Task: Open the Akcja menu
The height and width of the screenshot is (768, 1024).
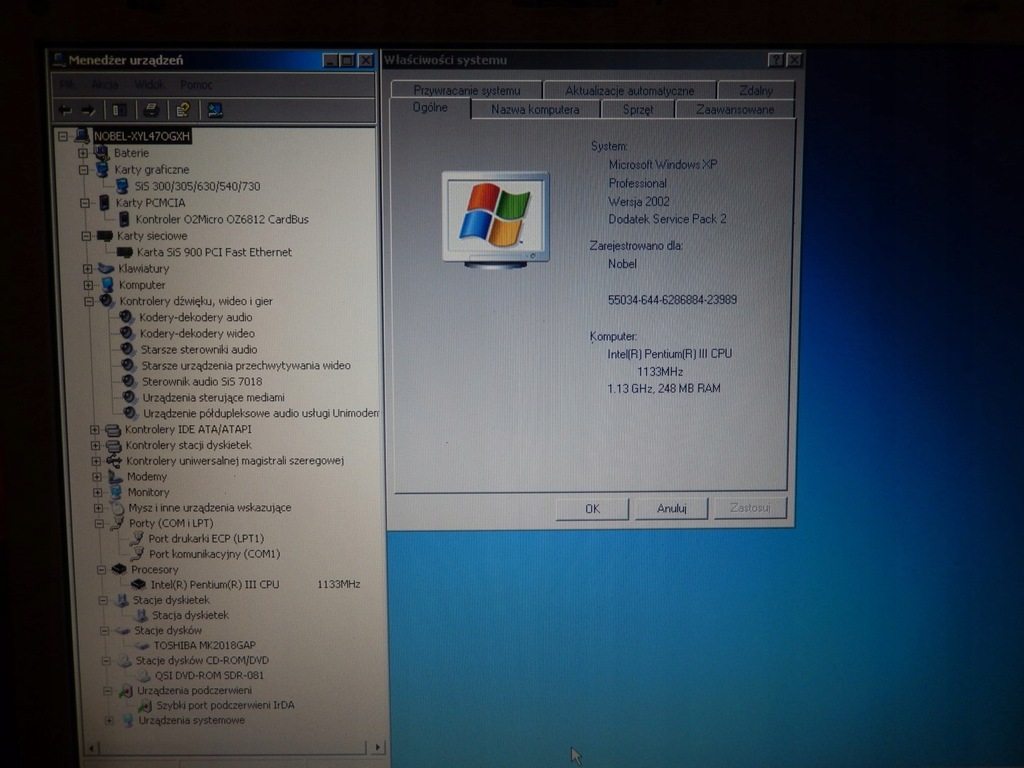Action: pyautogui.click(x=104, y=85)
